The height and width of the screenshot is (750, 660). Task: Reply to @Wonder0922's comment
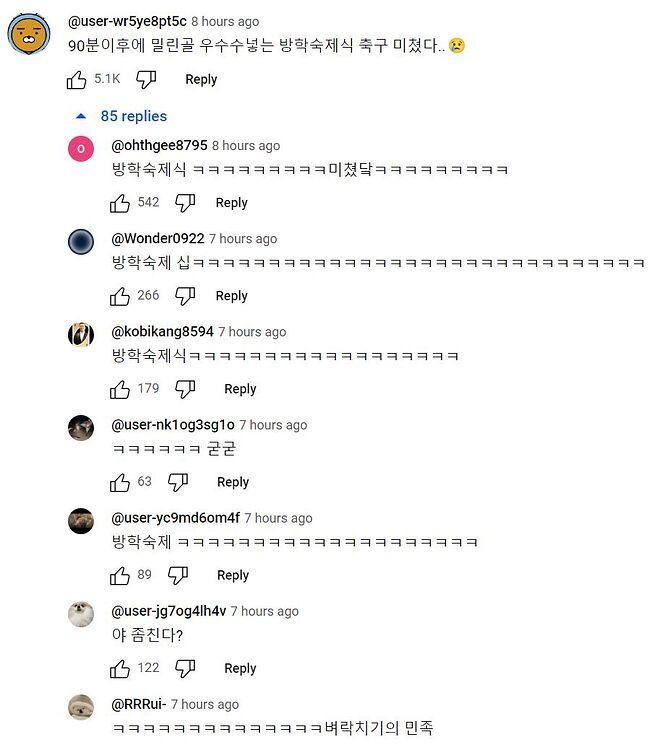pos(231,296)
